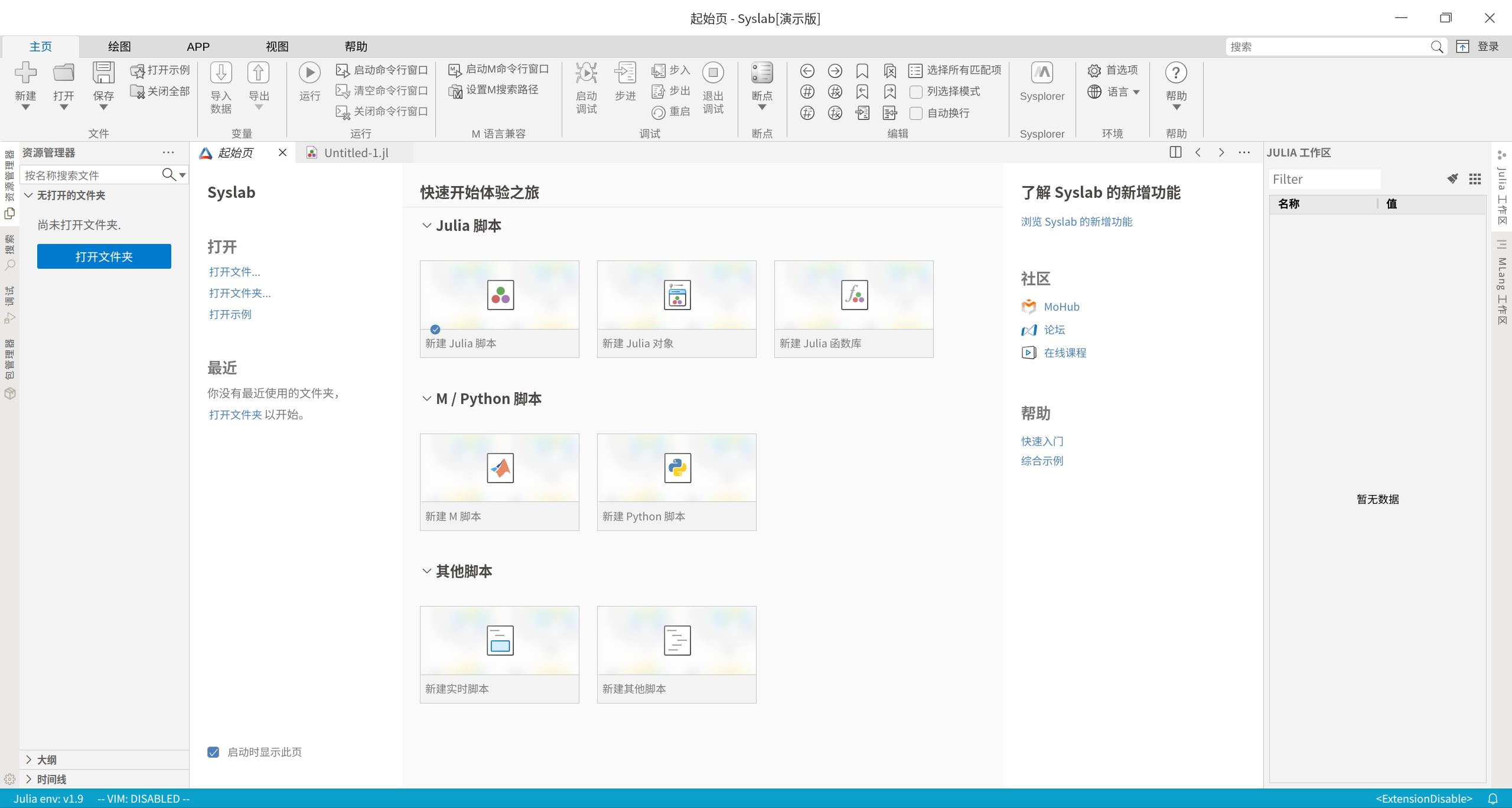The height and width of the screenshot is (808, 1512).
Task: Uncheck show this page at startup (启动时显示此页)
Action: tap(213, 752)
